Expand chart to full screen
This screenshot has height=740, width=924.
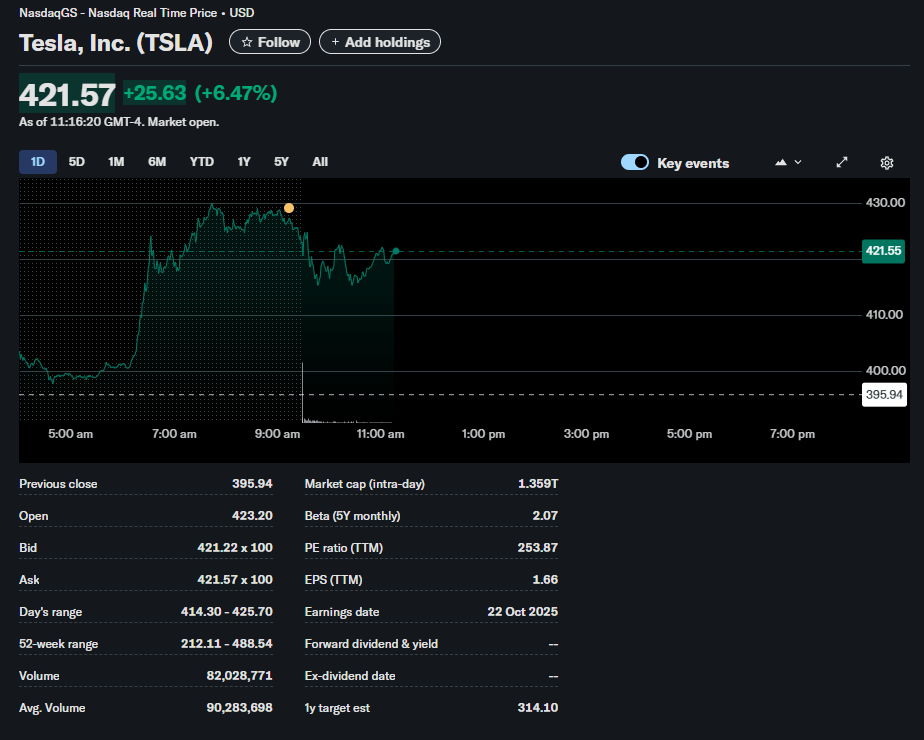tap(842, 163)
